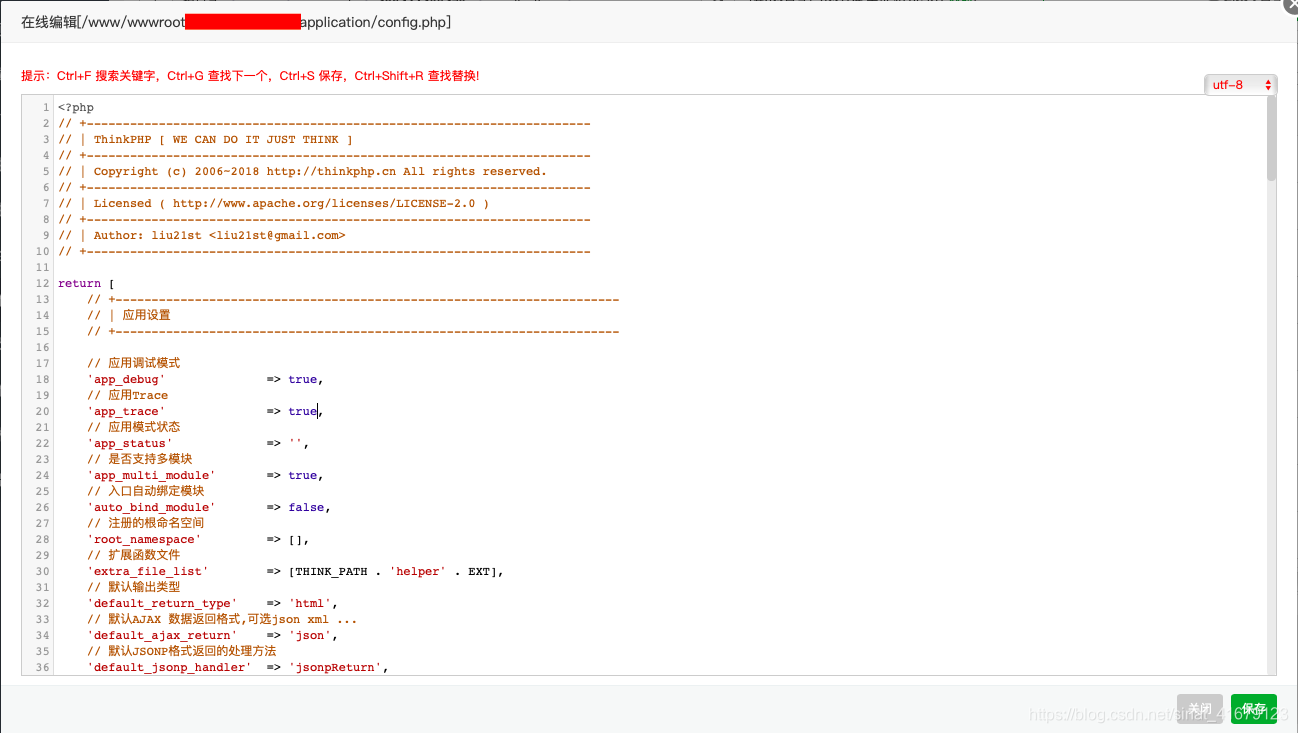Click the 在线编辑 file path title
The width and height of the screenshot is (1298, 733).
point(236,22)
